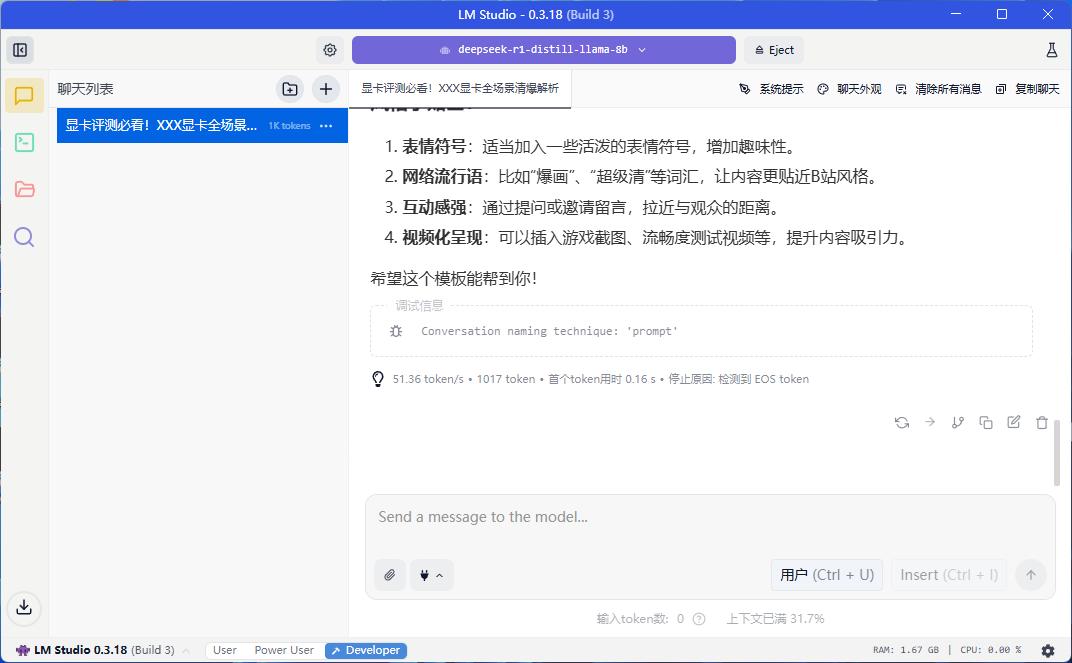The image size is (1072, 663).
Task: Click the 希望这个模板能帮到你 line
Action: [453, 279]
